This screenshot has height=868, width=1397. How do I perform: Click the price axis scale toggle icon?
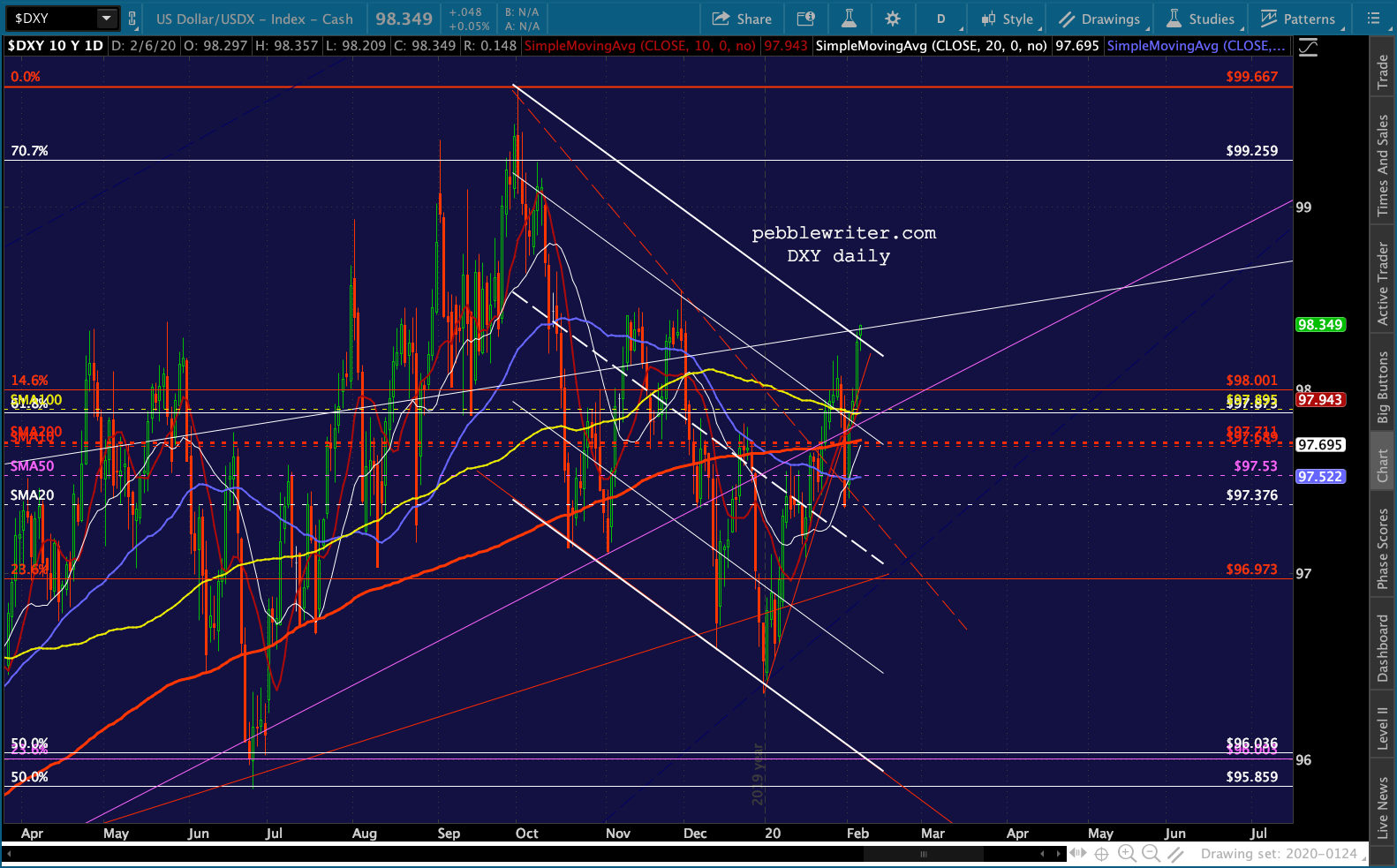pos(1308,47)
